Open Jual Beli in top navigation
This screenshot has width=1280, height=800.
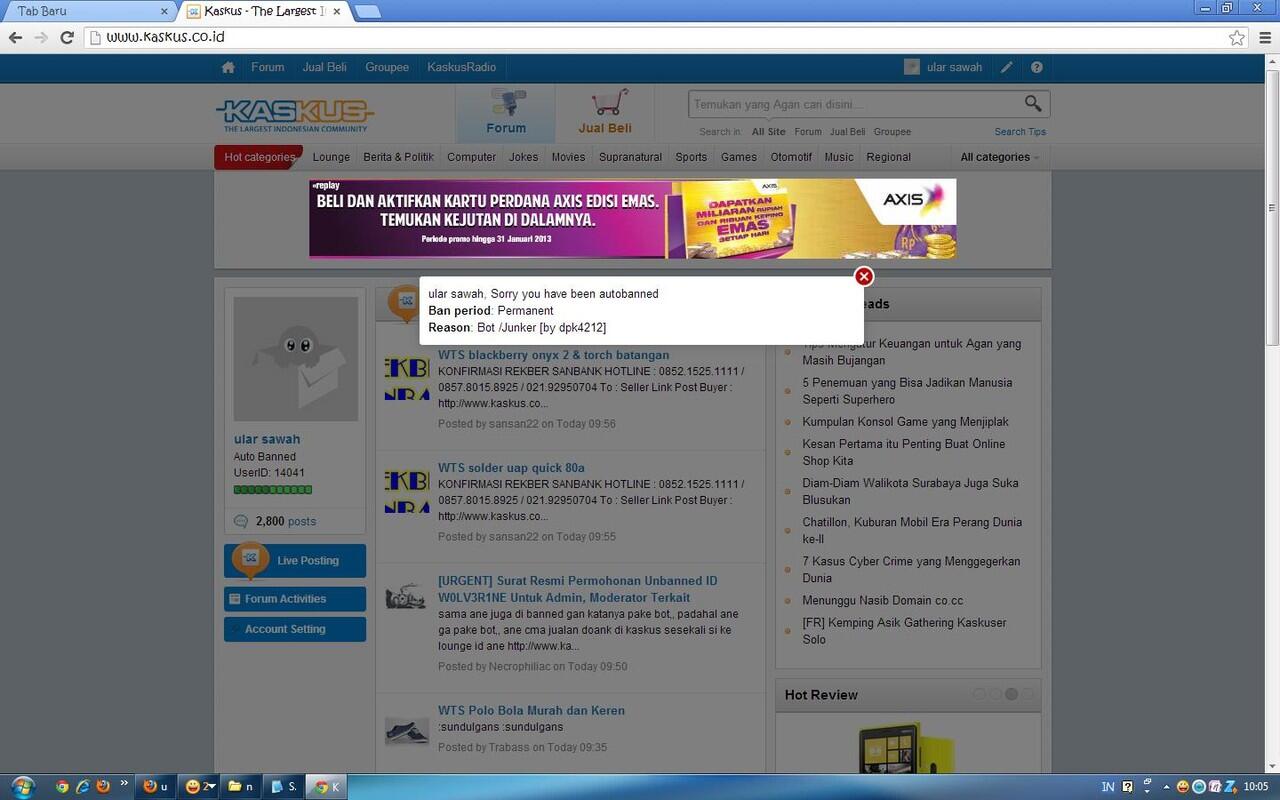(325, 67)
